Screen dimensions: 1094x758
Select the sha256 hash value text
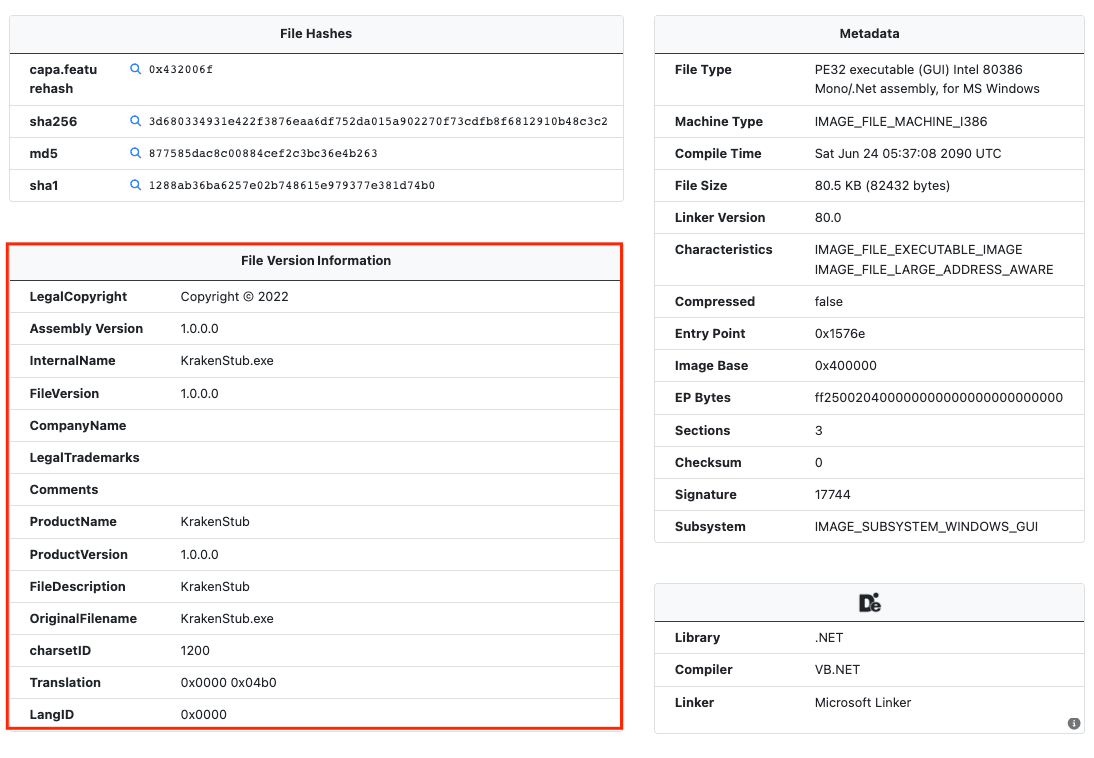(x=378, y=121)
